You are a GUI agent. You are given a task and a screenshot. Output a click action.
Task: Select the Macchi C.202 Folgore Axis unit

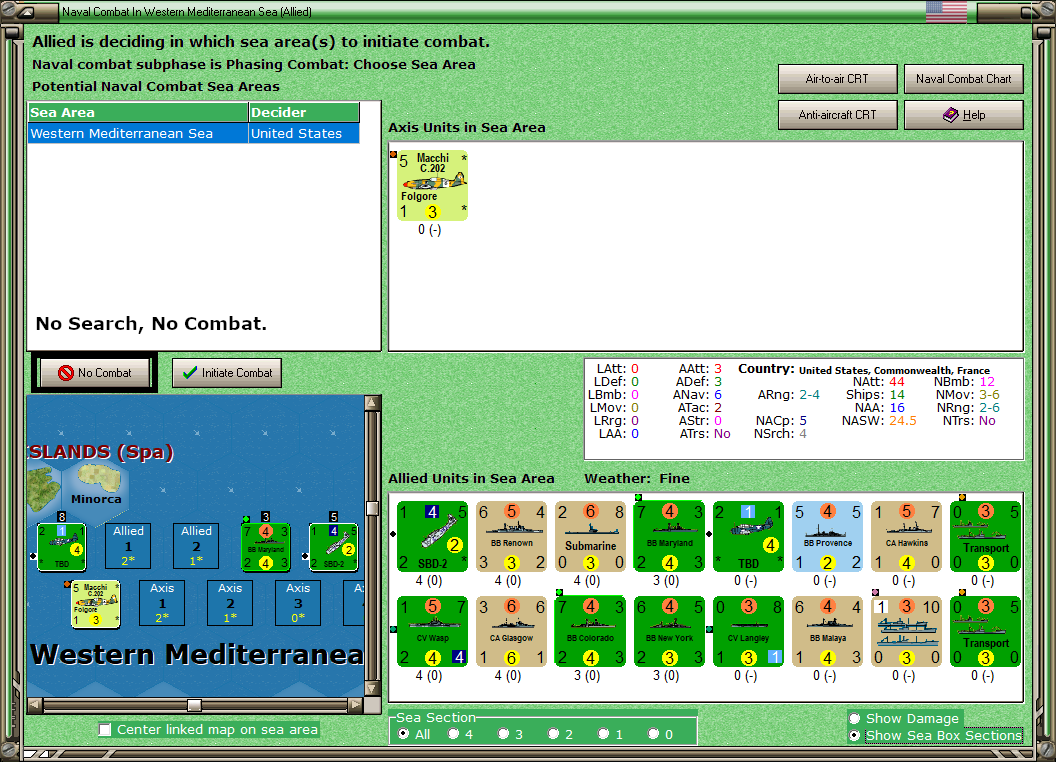point(432,185)
